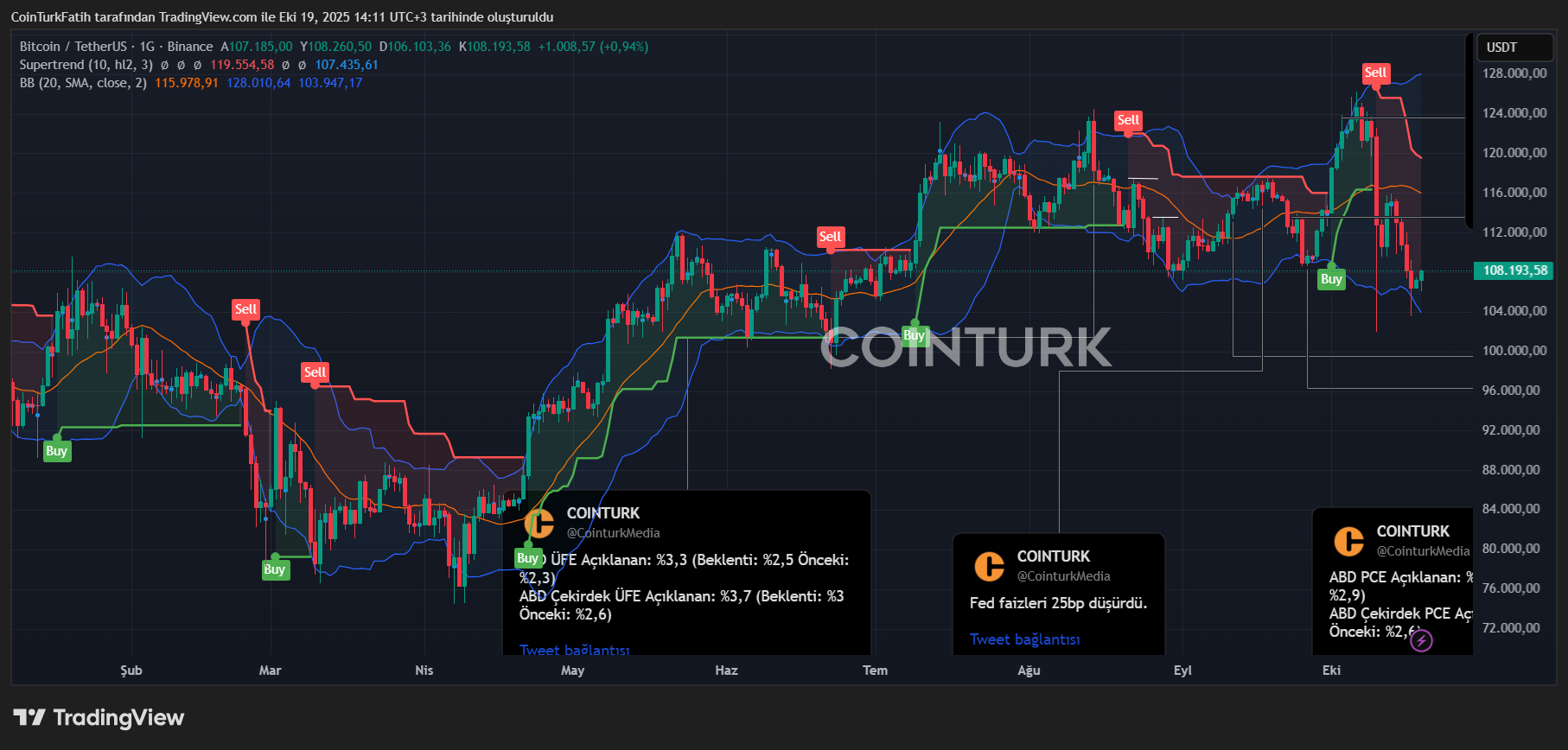Click the Supertrend (10, hl2, 3) indicator legend
The image size is (1568, 750).
tap(86, 65)
